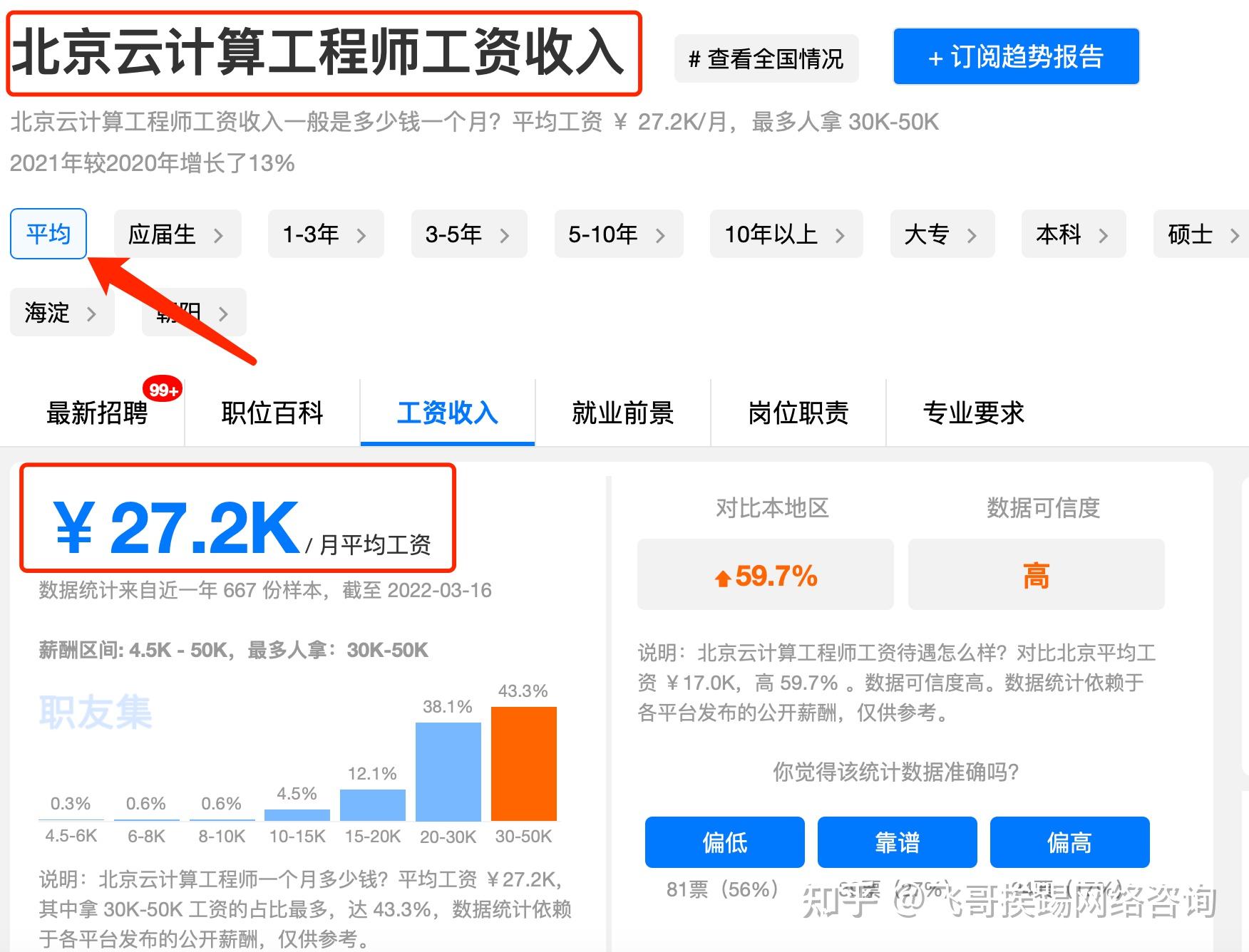Open the 10年以上 experience filter
Image resolution: width=1249 pixels, height=952 pixels.
pyautogui.click(x=786, y=234)
